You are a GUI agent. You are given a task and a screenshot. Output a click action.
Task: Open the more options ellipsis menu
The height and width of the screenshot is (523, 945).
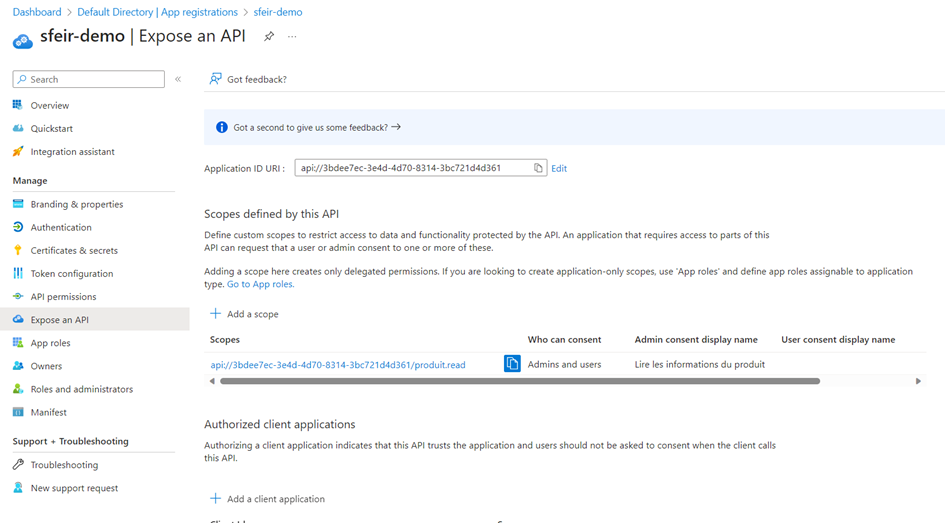click(x=292, y=36)
